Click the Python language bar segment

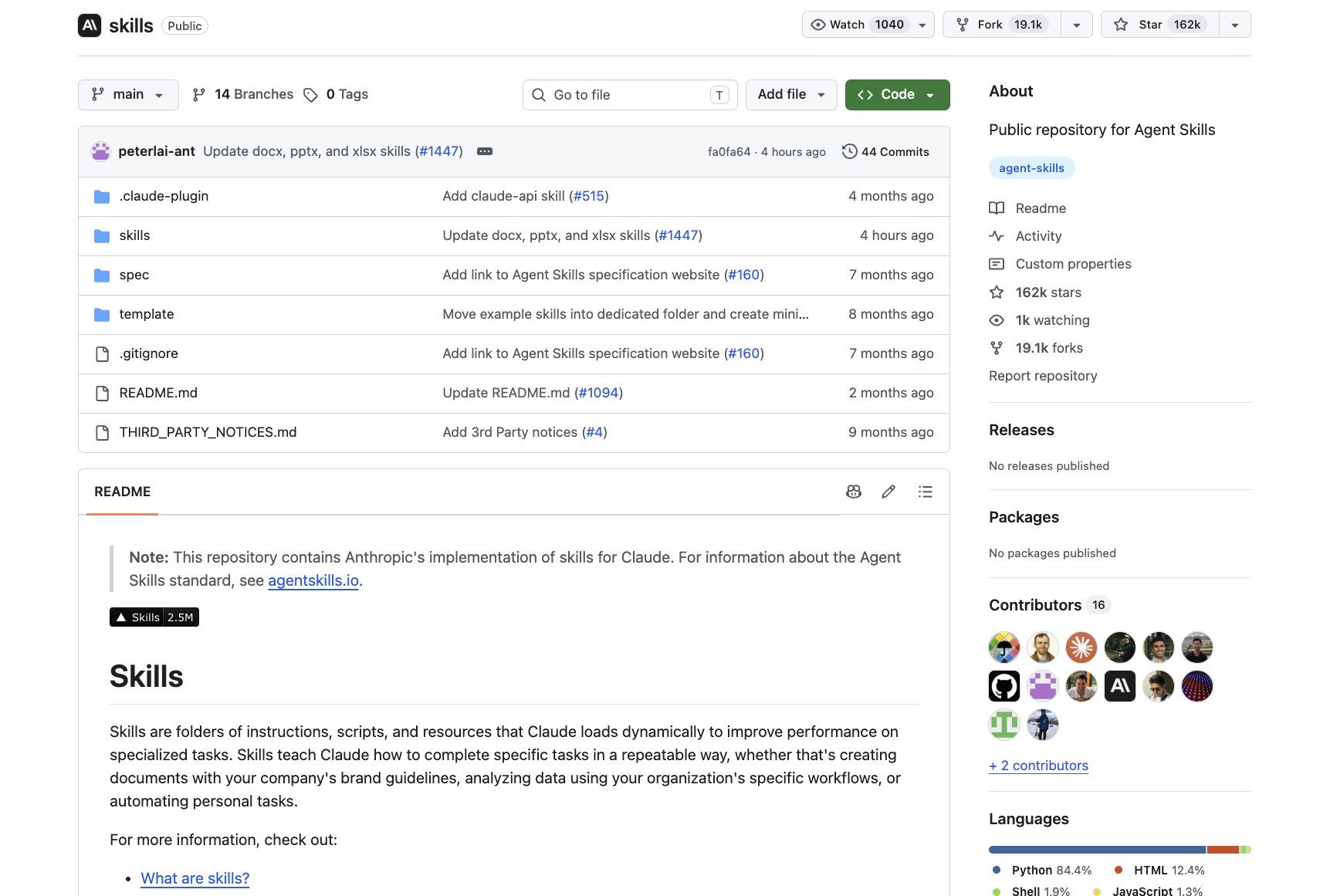tap(1097, 850)
